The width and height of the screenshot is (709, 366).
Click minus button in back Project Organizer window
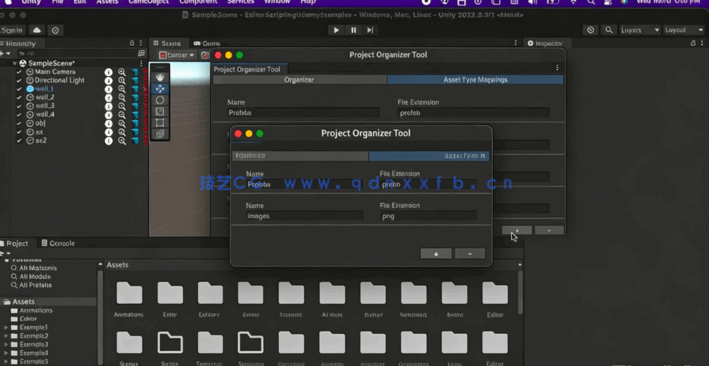549,230
